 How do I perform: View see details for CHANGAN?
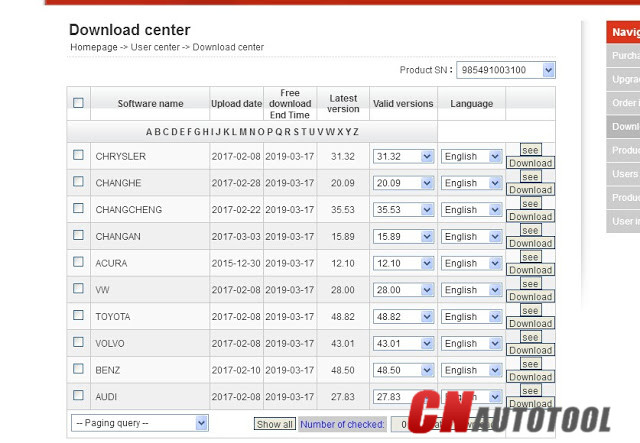tap(531, 230)
